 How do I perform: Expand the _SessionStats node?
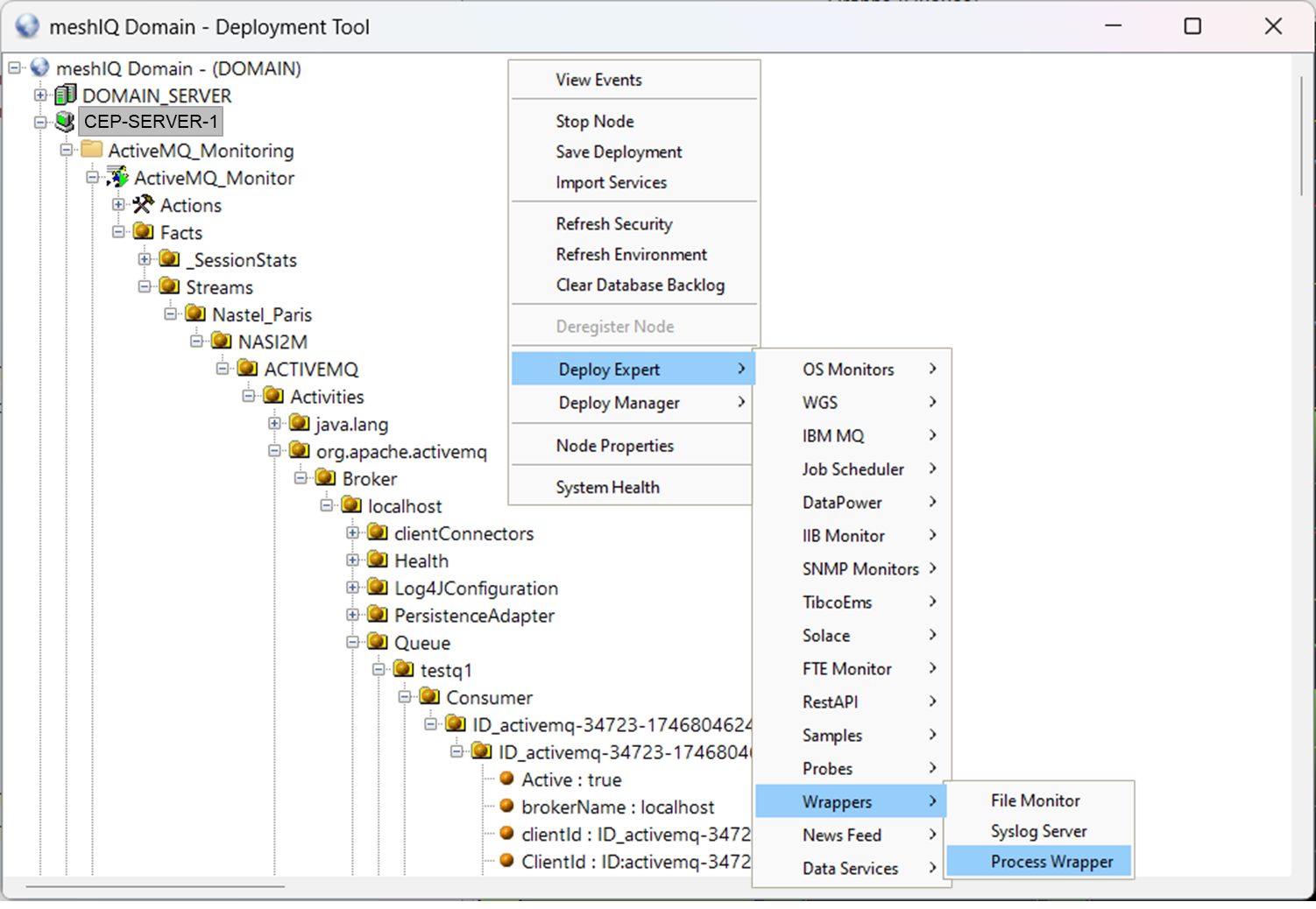[145, 258]
